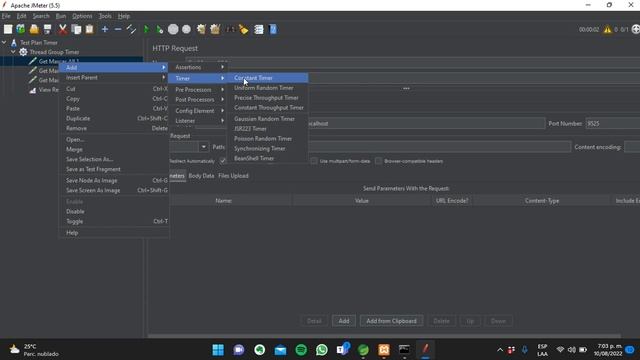Click the Port Number input field

tap(613, 123)
